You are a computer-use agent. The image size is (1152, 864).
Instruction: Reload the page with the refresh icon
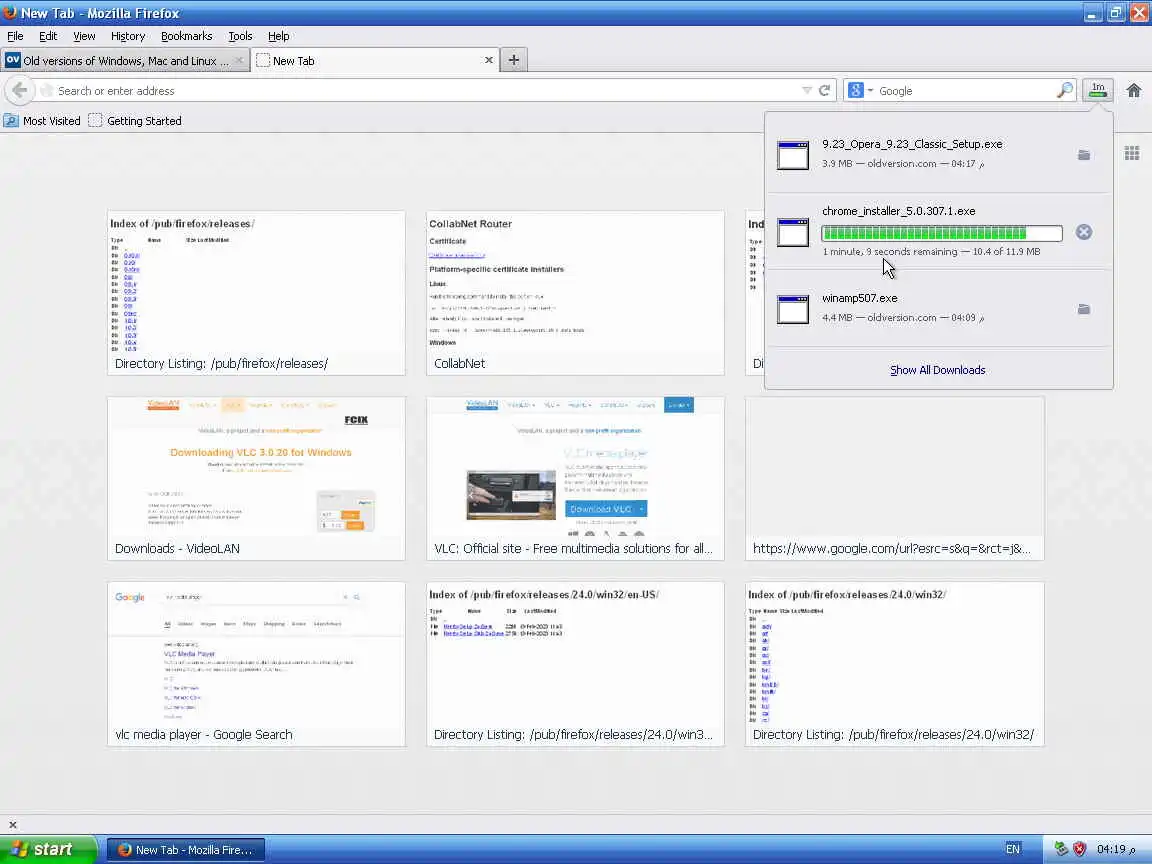[x=824, y=90]
